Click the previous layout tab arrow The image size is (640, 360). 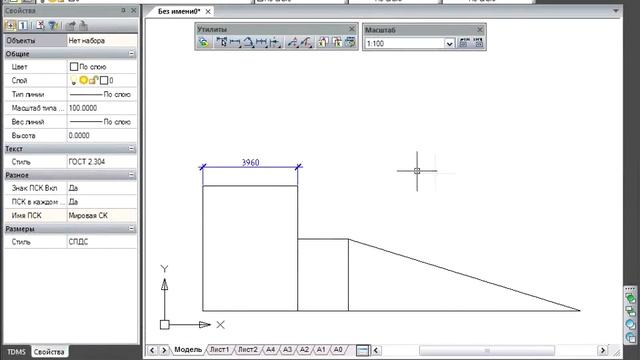click(x=152, y=350)
